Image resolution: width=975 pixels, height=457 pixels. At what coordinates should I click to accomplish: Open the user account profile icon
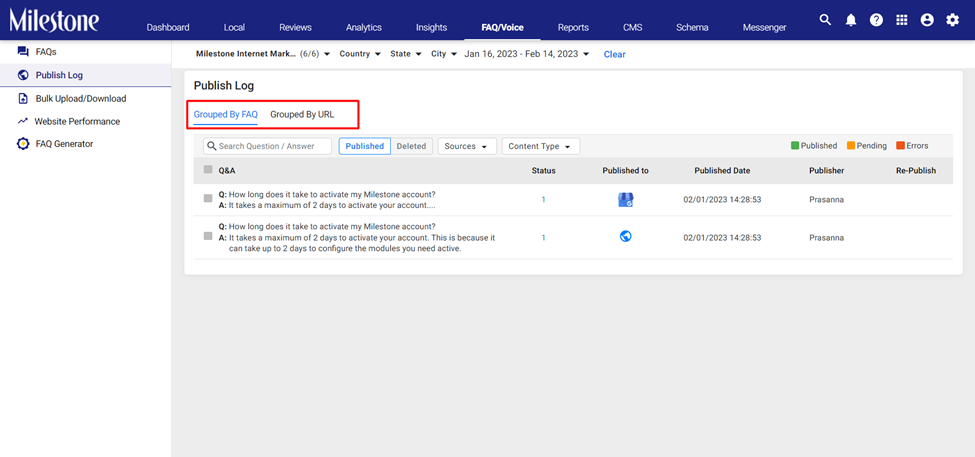(927, 20)
